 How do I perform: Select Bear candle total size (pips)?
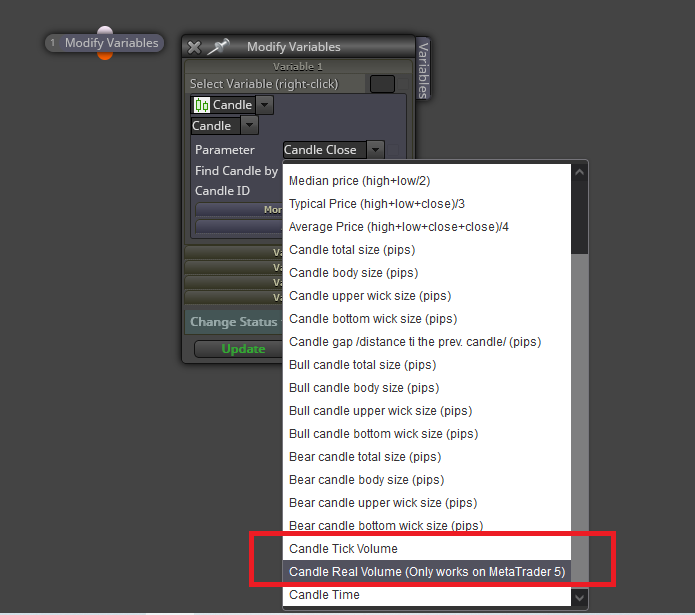pyautogui.click(x=427, y=457)
